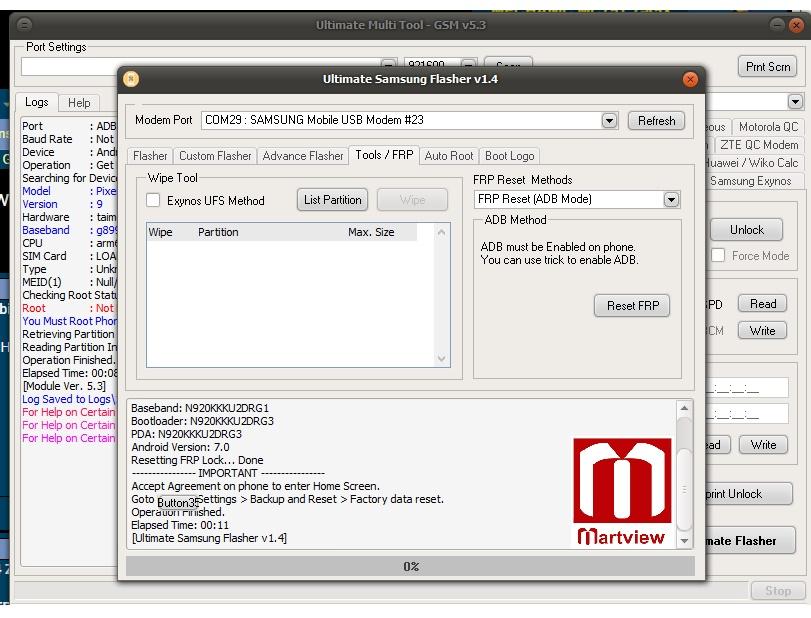Viewport: 811px width, 618px height.
Task: Open the Help tab in main window
Action: (79, 103)
